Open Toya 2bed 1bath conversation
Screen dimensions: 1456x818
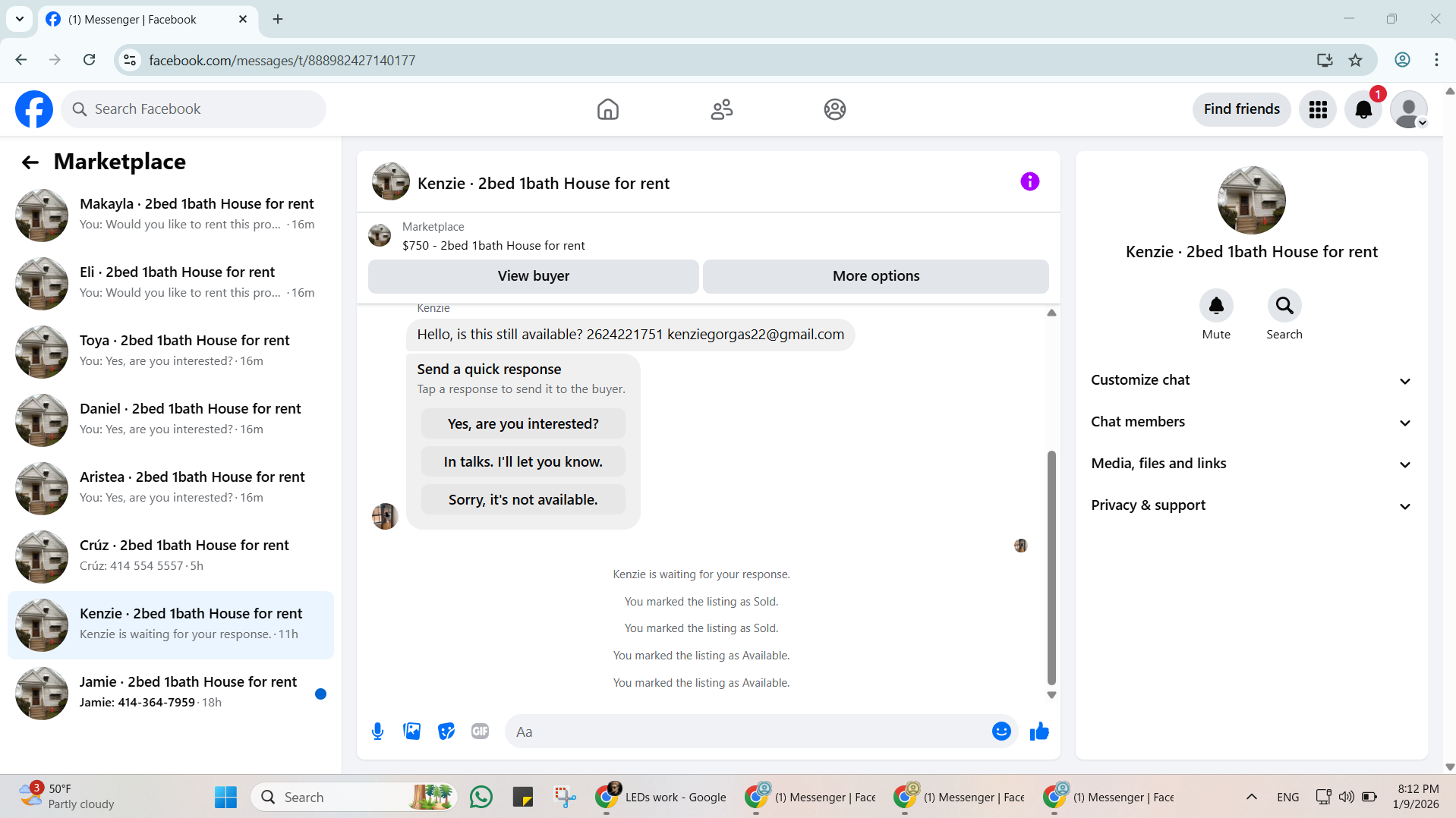(x=171, y=351)
